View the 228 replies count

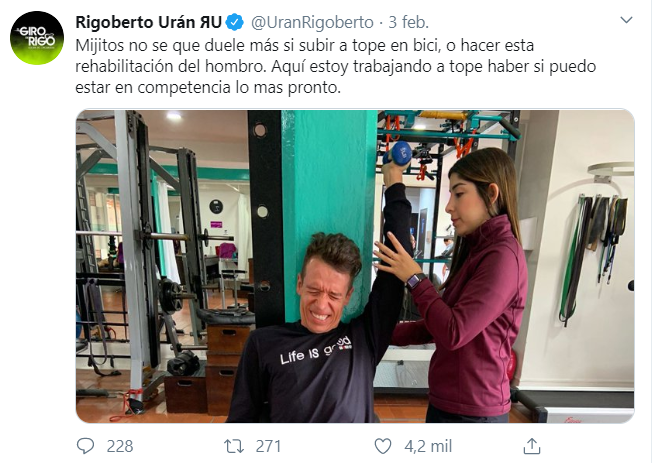pyautogui.click(x=120, y=446)
